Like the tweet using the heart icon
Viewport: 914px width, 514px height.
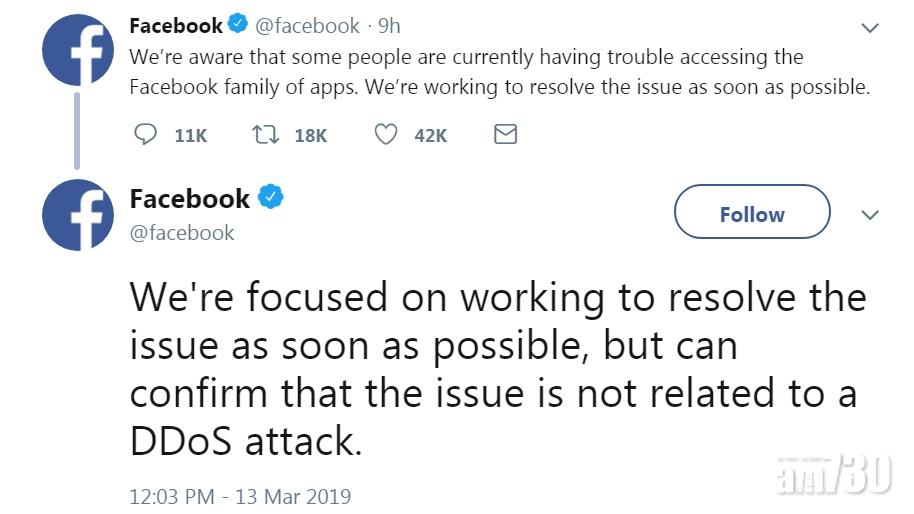pos(385,134)
